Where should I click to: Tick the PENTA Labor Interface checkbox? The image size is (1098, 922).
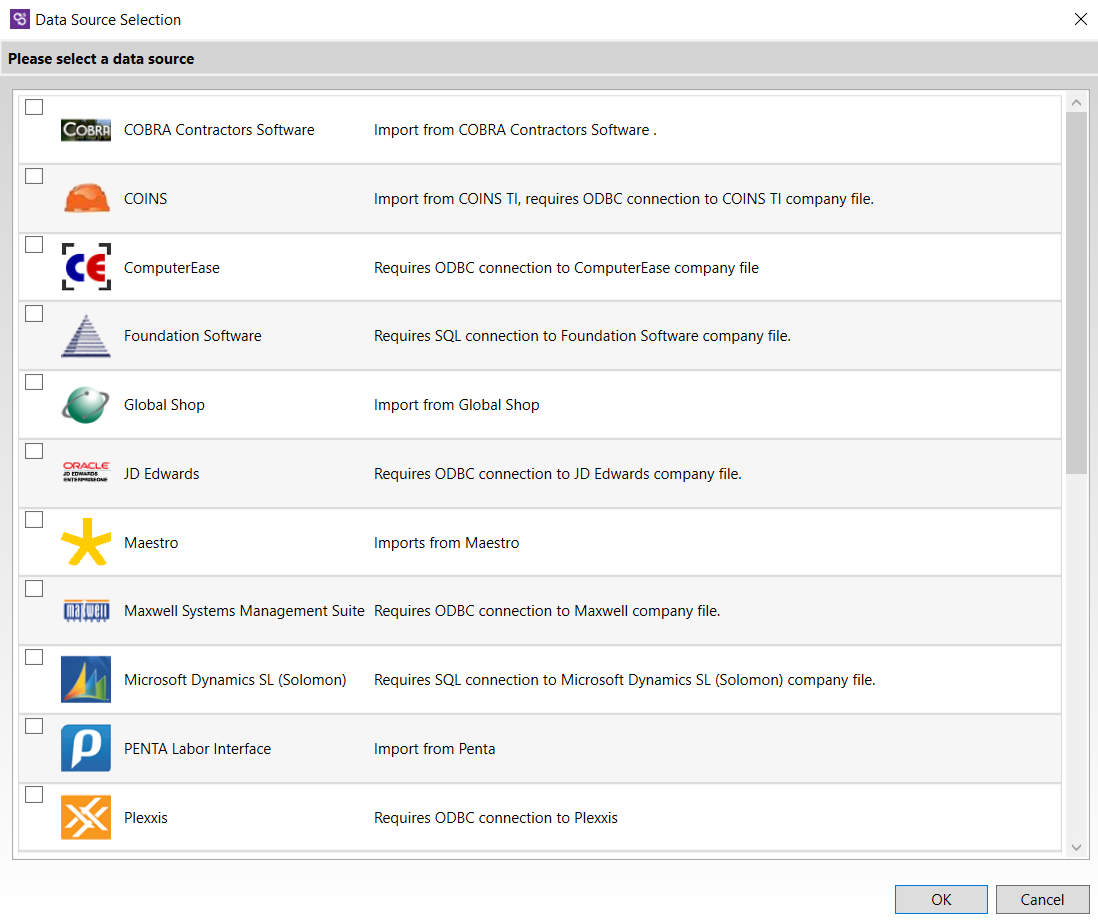(x=34, y=726)
